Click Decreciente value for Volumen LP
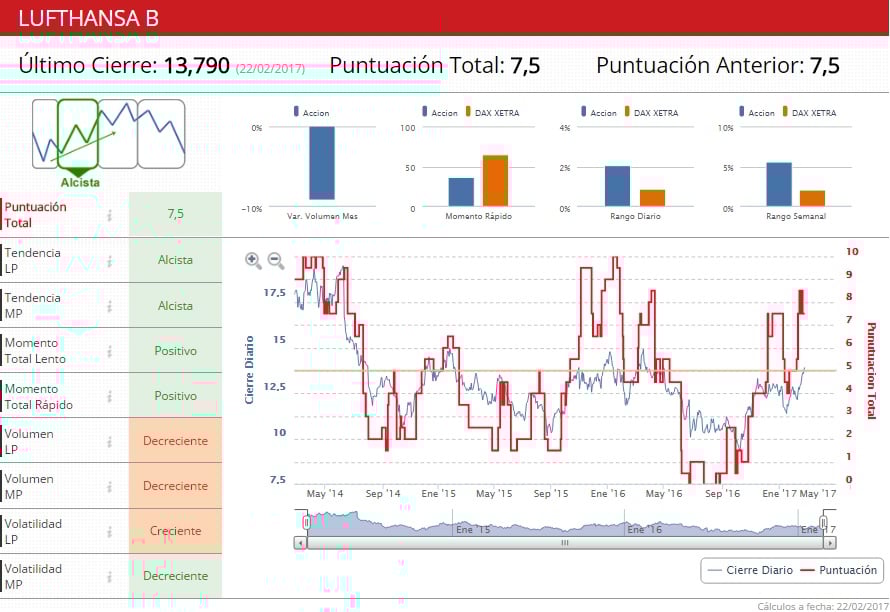Image resolution: width=890 pixels, height=612 pixels. pyautogui.click(x=175, y=441)
